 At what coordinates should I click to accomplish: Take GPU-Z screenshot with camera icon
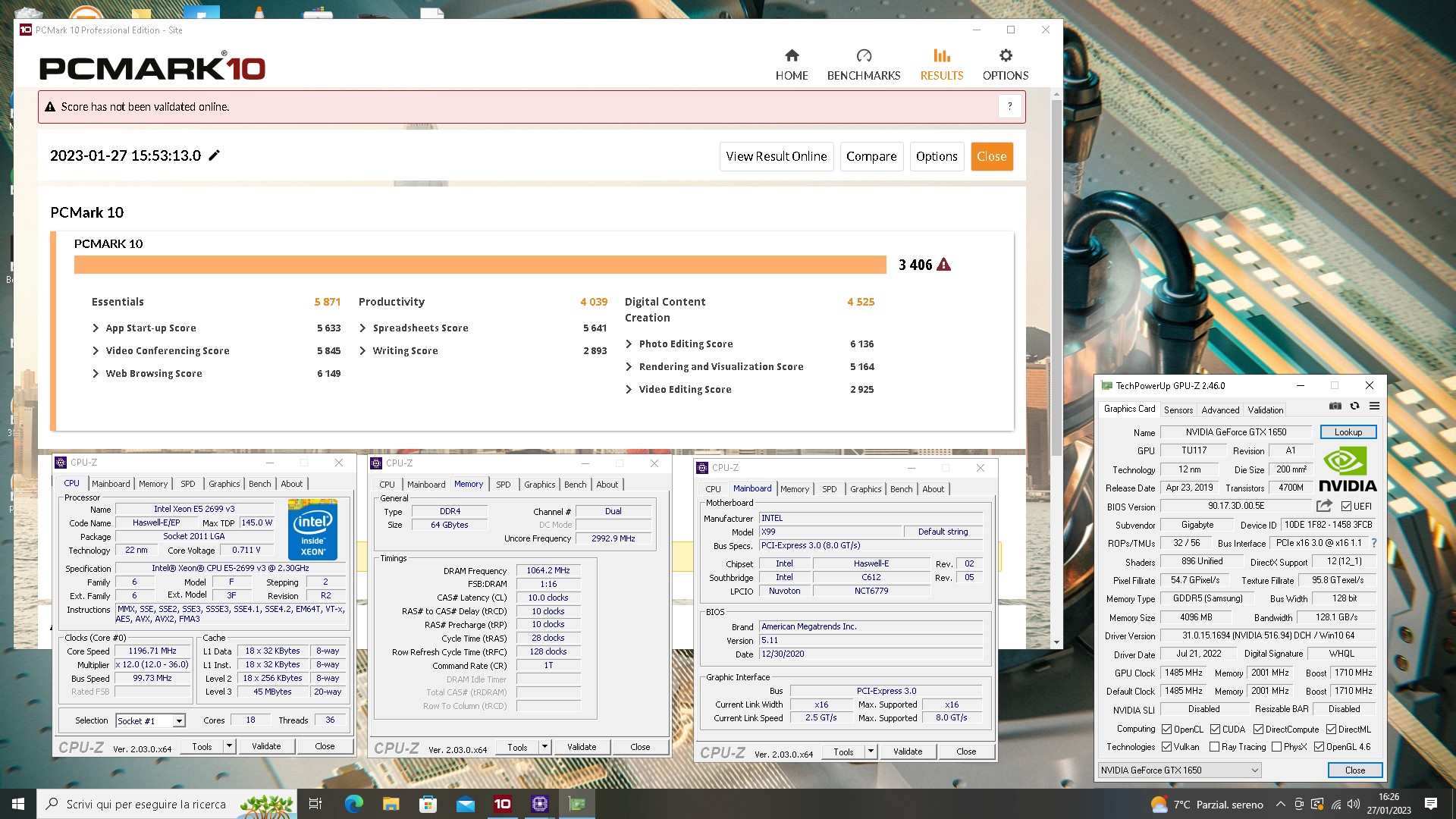[x=1335, y=406]
